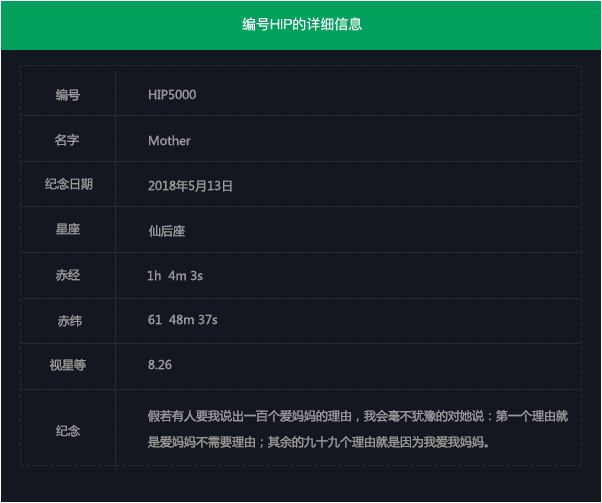Click the constellation value 仙后座
The image size is (602, 503).
click(166, 231)
